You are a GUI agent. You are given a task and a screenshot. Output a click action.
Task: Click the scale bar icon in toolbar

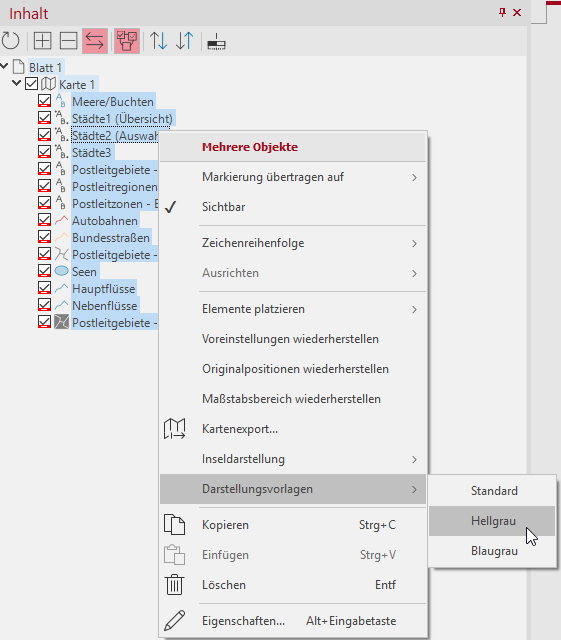216,42
